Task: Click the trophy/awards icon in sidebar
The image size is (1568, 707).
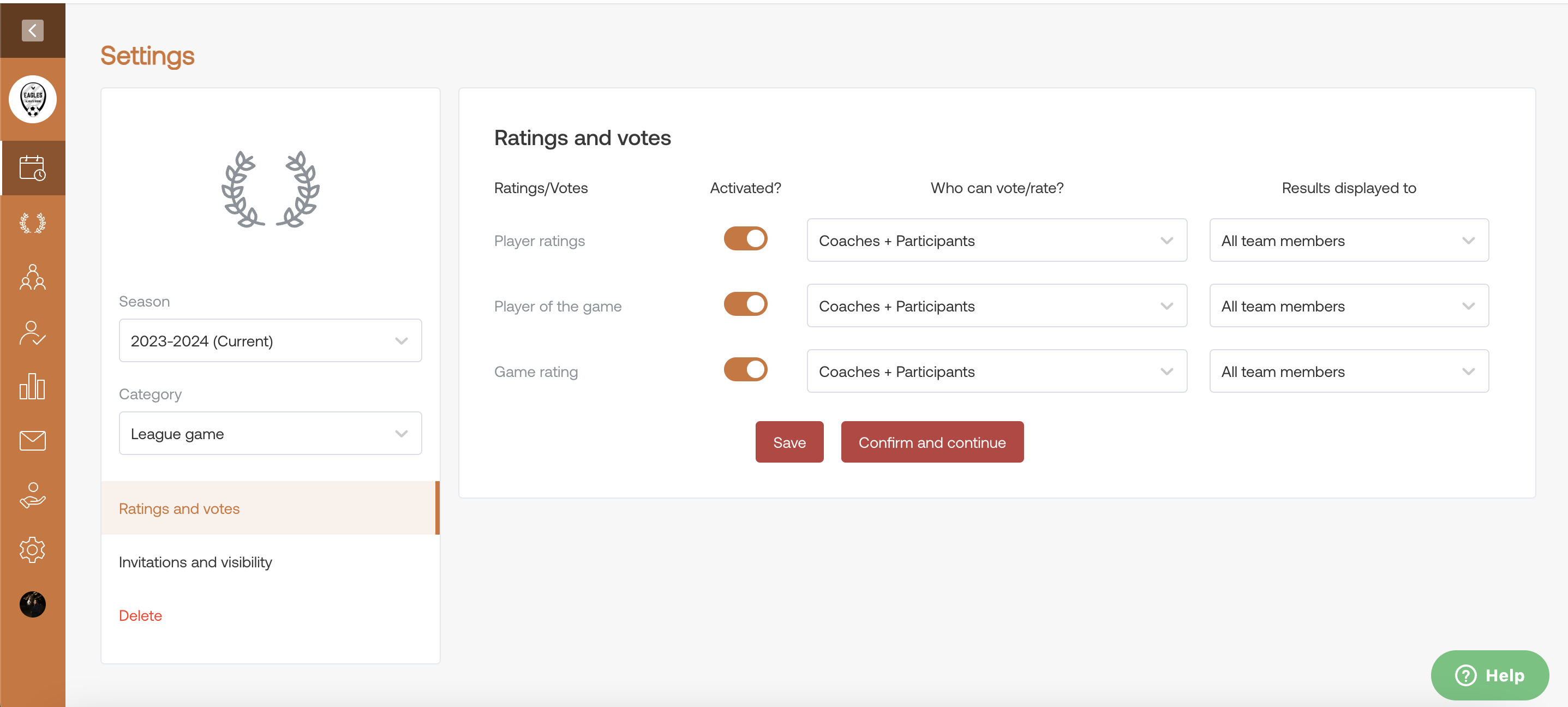Action: tap(32, 224)
